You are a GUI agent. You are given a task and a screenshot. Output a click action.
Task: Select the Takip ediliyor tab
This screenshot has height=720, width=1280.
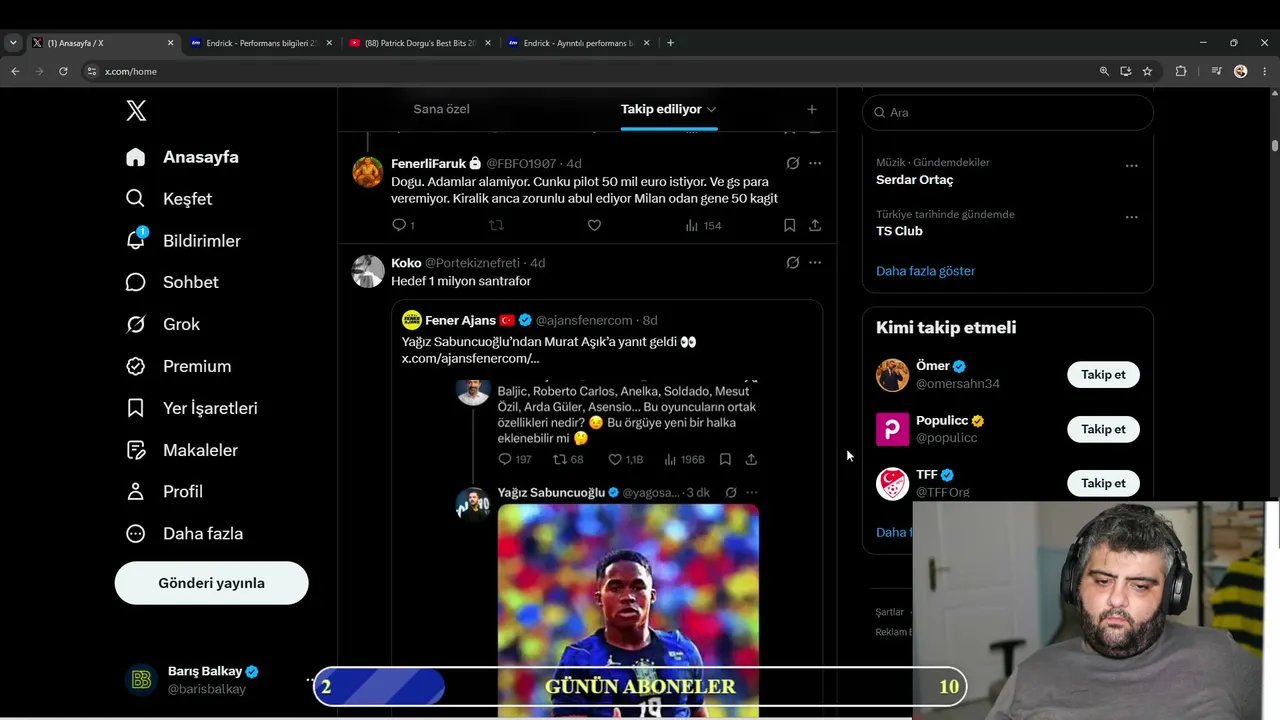(x=661, y=109)
